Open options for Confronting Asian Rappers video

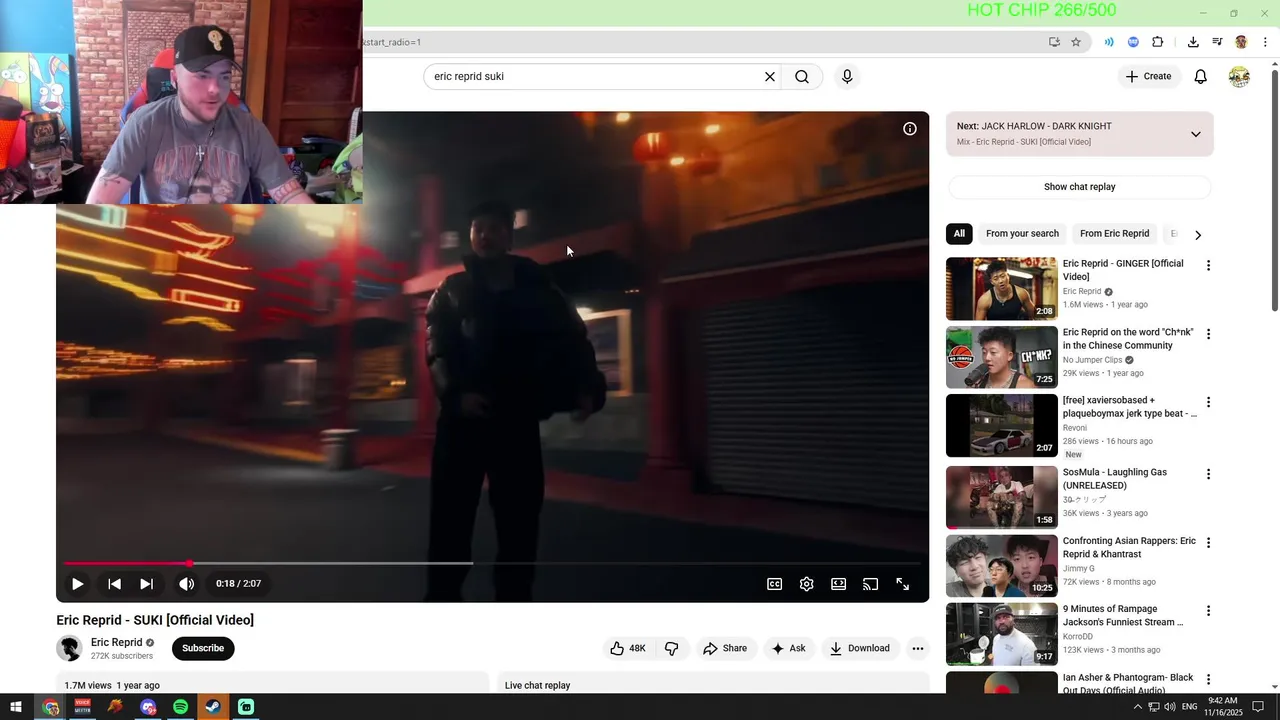tap(1208, 543)
